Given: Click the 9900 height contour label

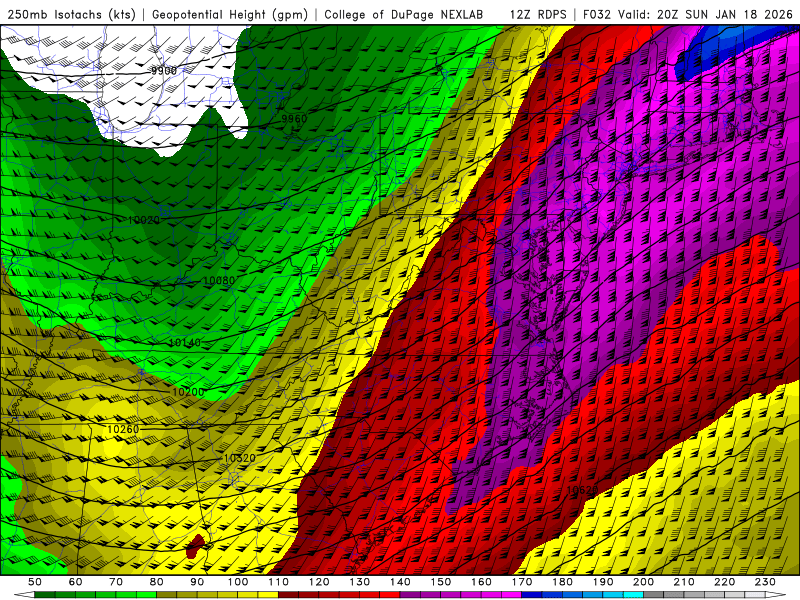Looking at the screenshot, I should click(164, 70).
